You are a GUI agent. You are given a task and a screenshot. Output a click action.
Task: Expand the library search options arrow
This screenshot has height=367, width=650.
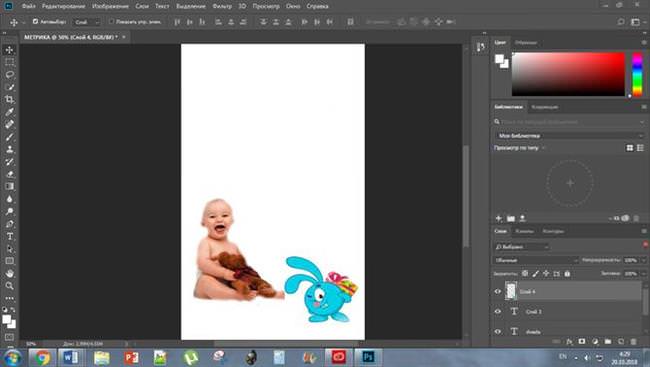click(642, 122)
